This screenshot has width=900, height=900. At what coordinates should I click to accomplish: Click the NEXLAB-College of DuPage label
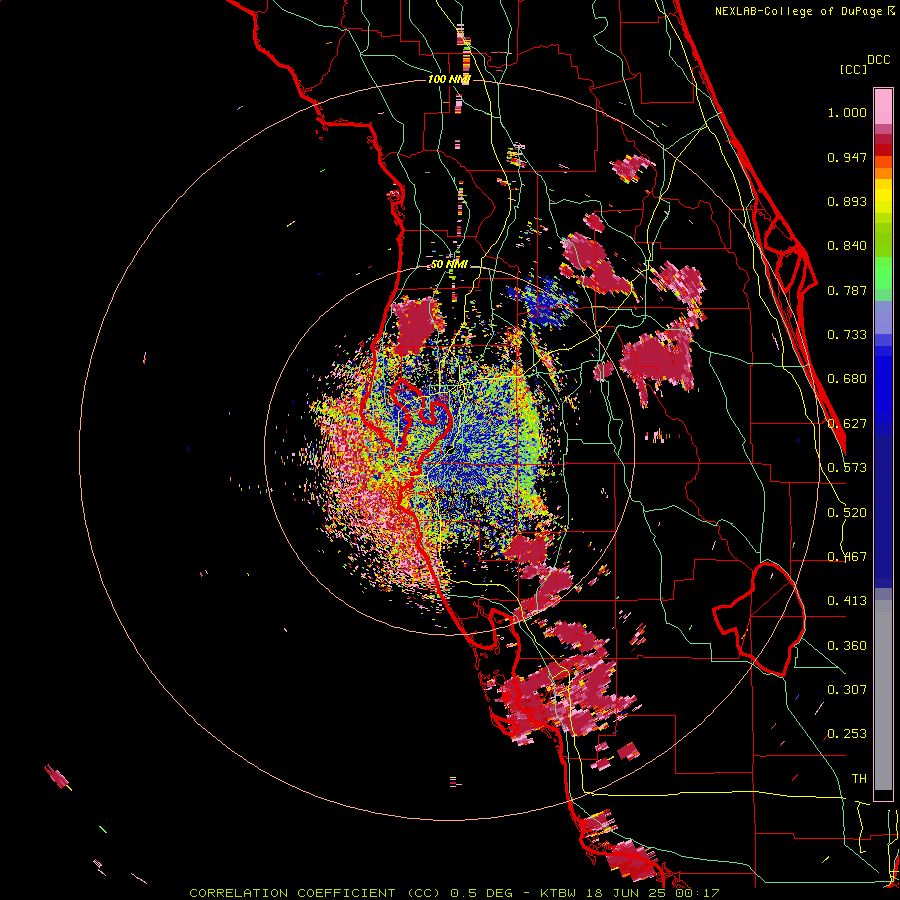click(798, 11)
